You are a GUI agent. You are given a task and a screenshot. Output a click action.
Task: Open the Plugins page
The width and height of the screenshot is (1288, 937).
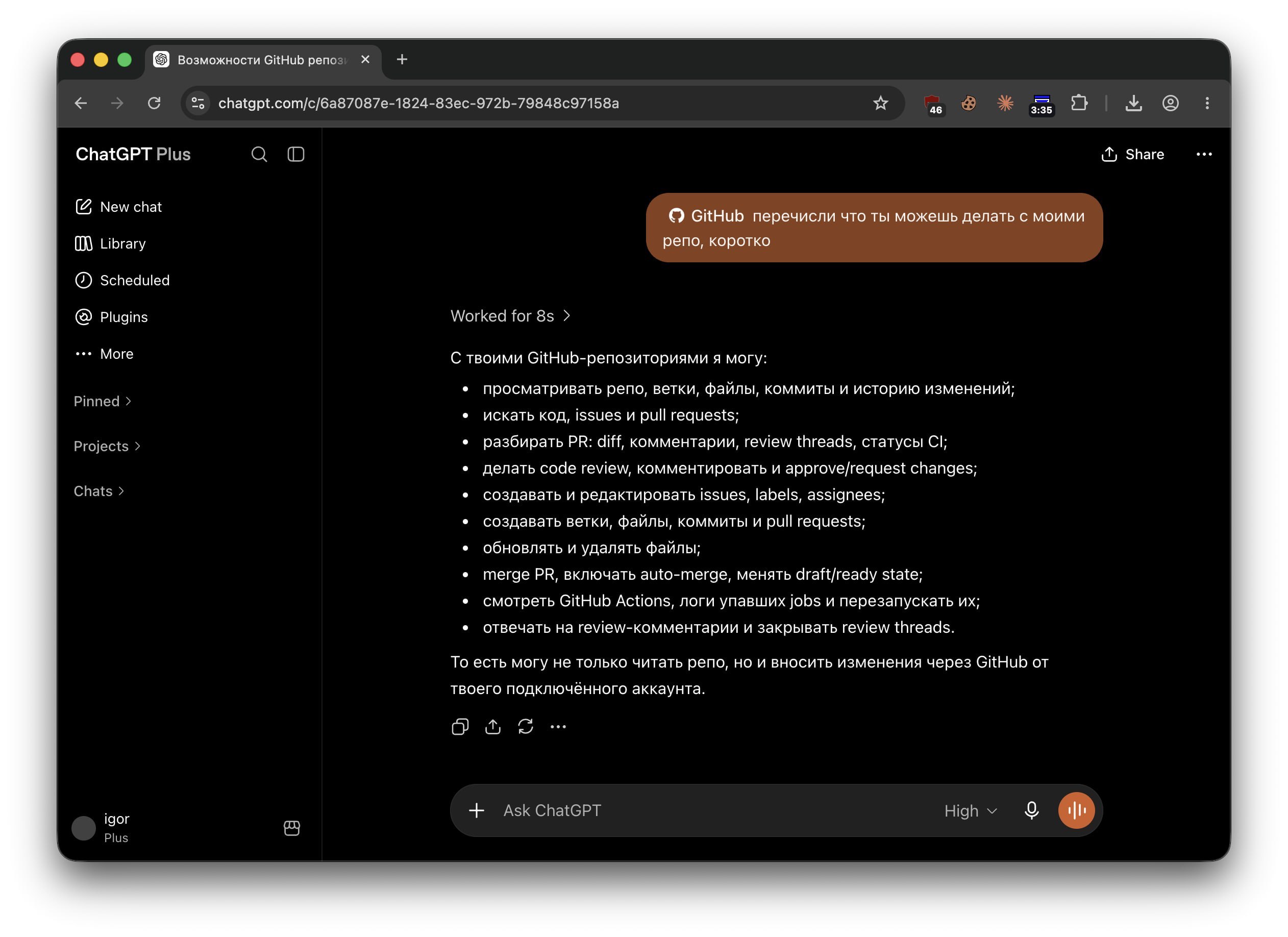coord(111,317)
